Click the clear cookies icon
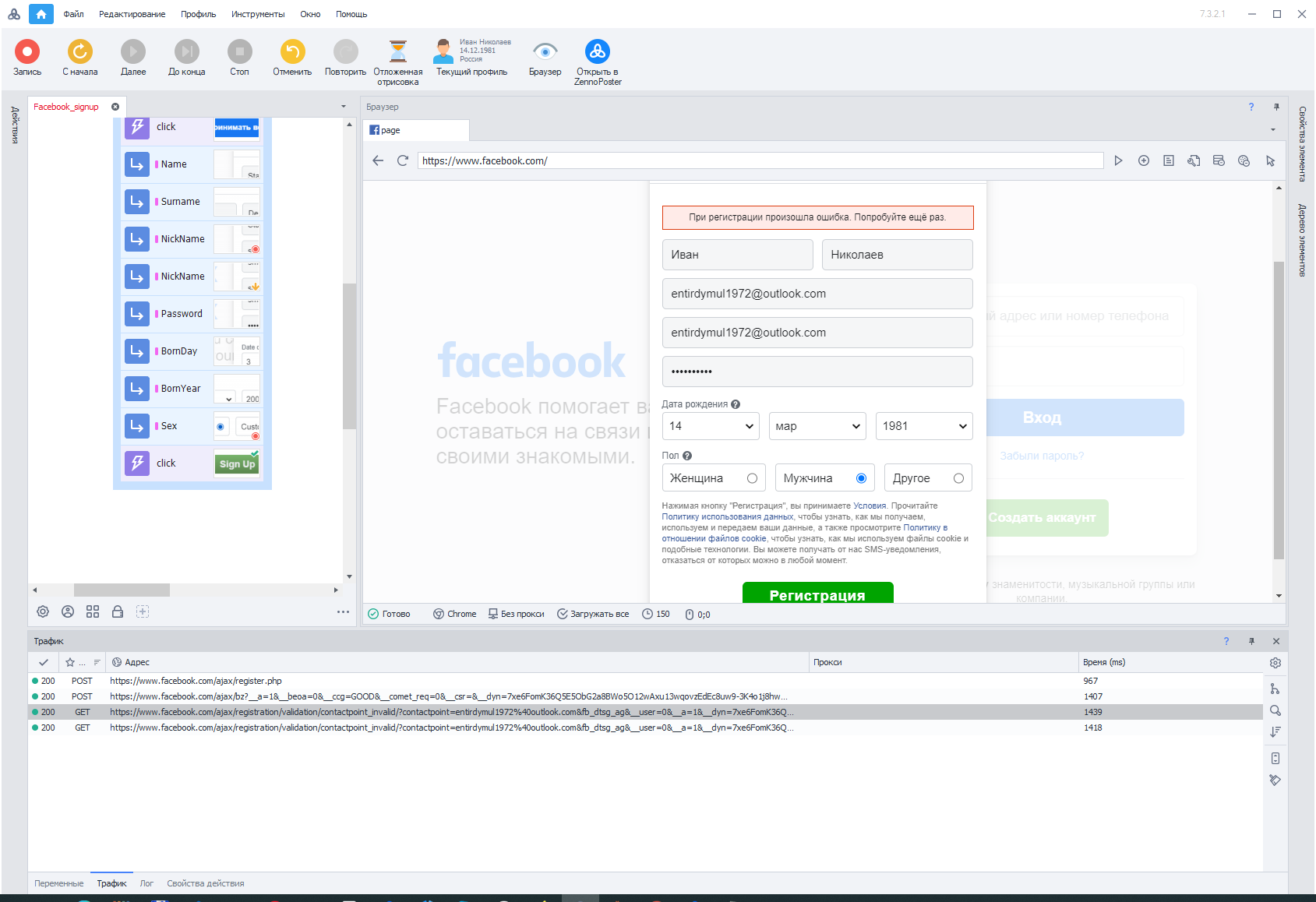 pos(1244,160)
